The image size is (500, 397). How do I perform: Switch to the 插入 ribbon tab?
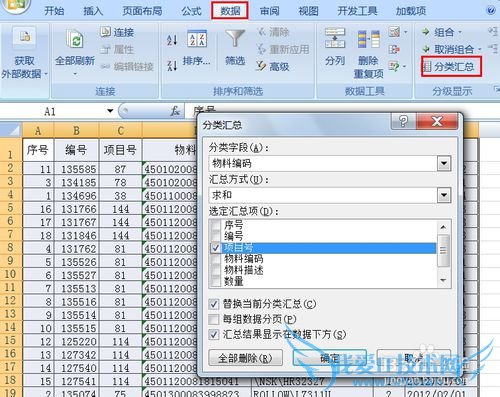click(x=93, y=11)
